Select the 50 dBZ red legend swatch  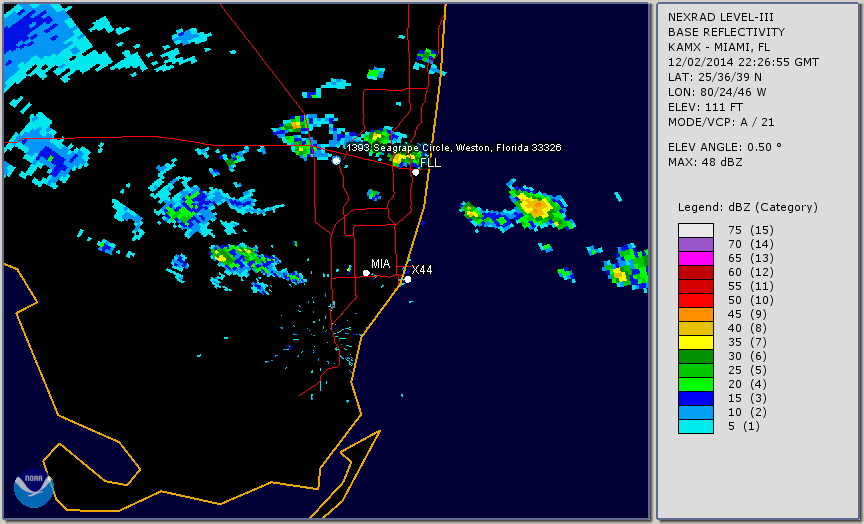696,300
